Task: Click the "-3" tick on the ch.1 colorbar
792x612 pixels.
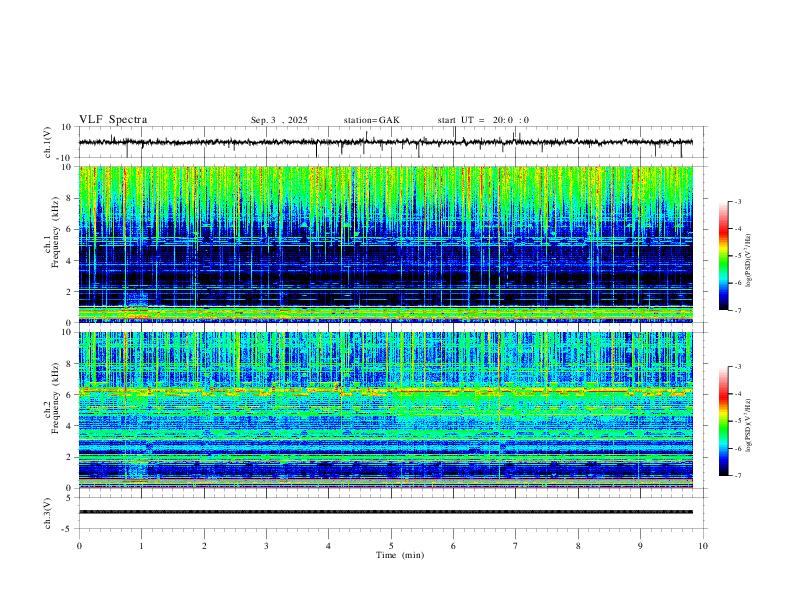Action: point(737,201)
